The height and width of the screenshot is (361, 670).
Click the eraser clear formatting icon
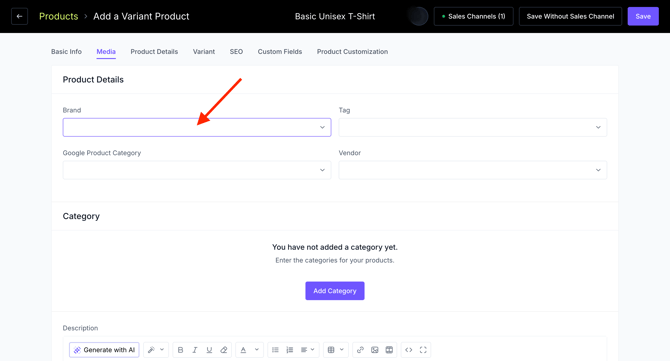[223, 350]
